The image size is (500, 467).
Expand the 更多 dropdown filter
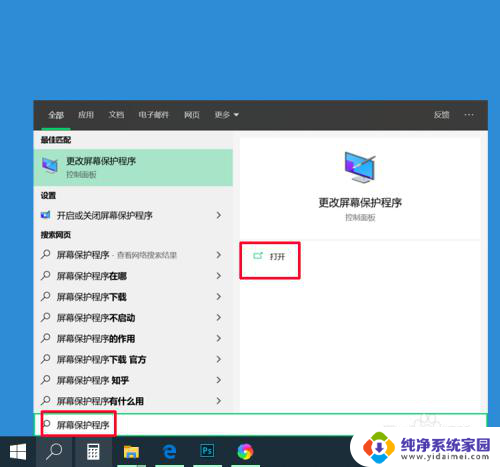227,115
